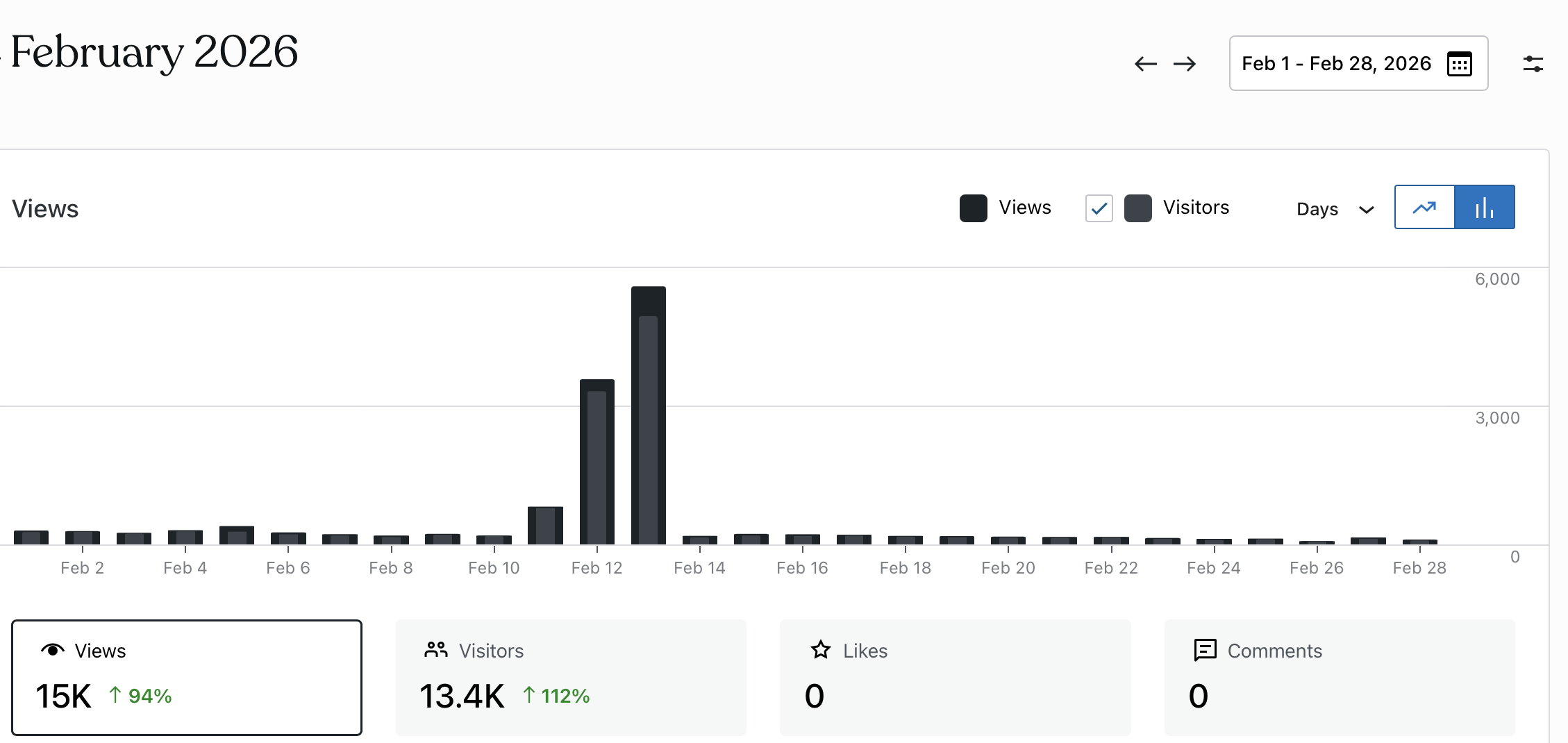Click the Comments speech bubble icon
The width and height of the screenshot is (1568, 743).
1205,650
